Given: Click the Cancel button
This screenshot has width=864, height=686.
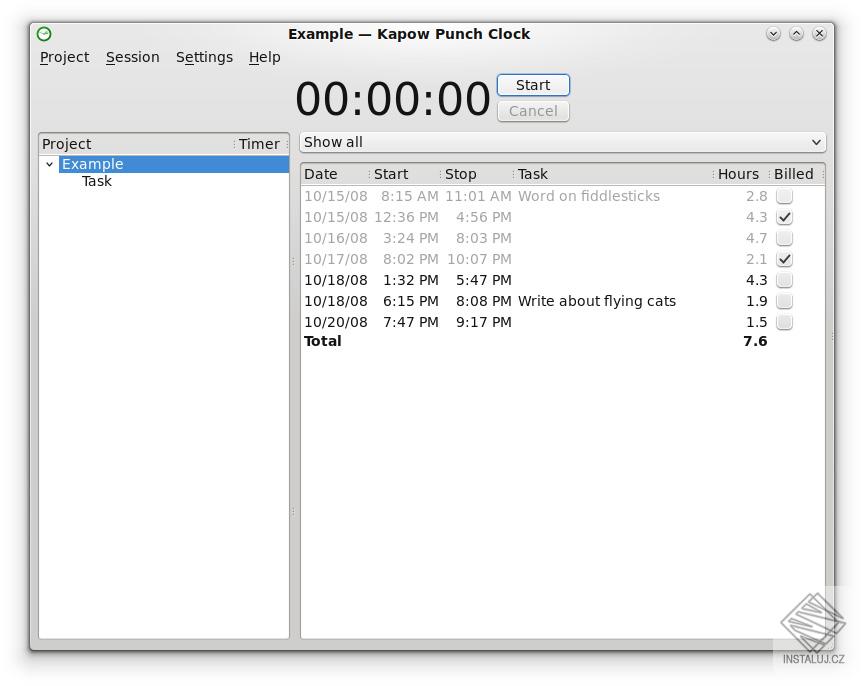Looking at the screenshot, I should click(533, 111).
